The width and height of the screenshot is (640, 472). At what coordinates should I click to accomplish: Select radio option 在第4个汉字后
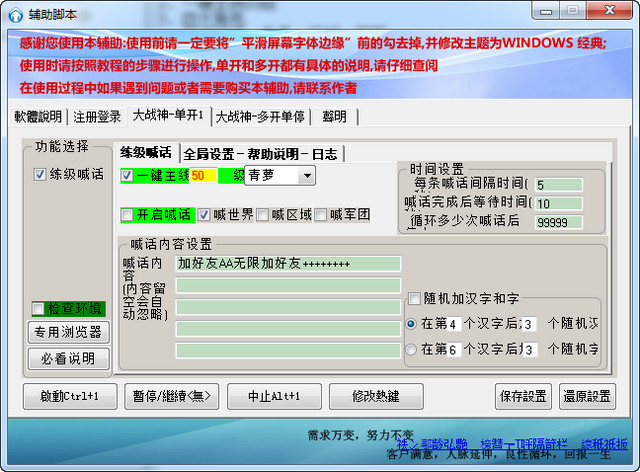point(411,324)
